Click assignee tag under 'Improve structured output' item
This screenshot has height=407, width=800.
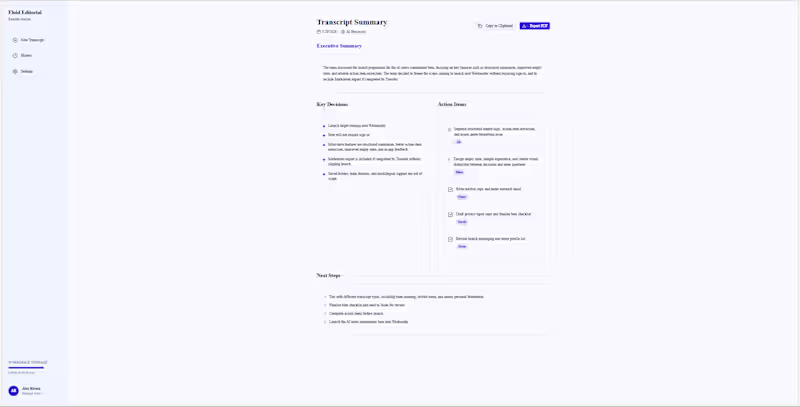[x=459, y=142]
